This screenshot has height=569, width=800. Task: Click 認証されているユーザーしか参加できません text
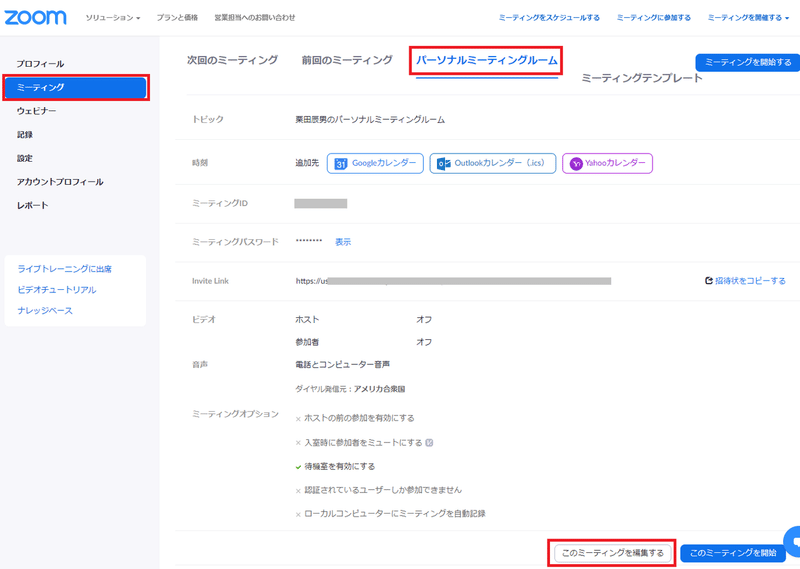383,490
